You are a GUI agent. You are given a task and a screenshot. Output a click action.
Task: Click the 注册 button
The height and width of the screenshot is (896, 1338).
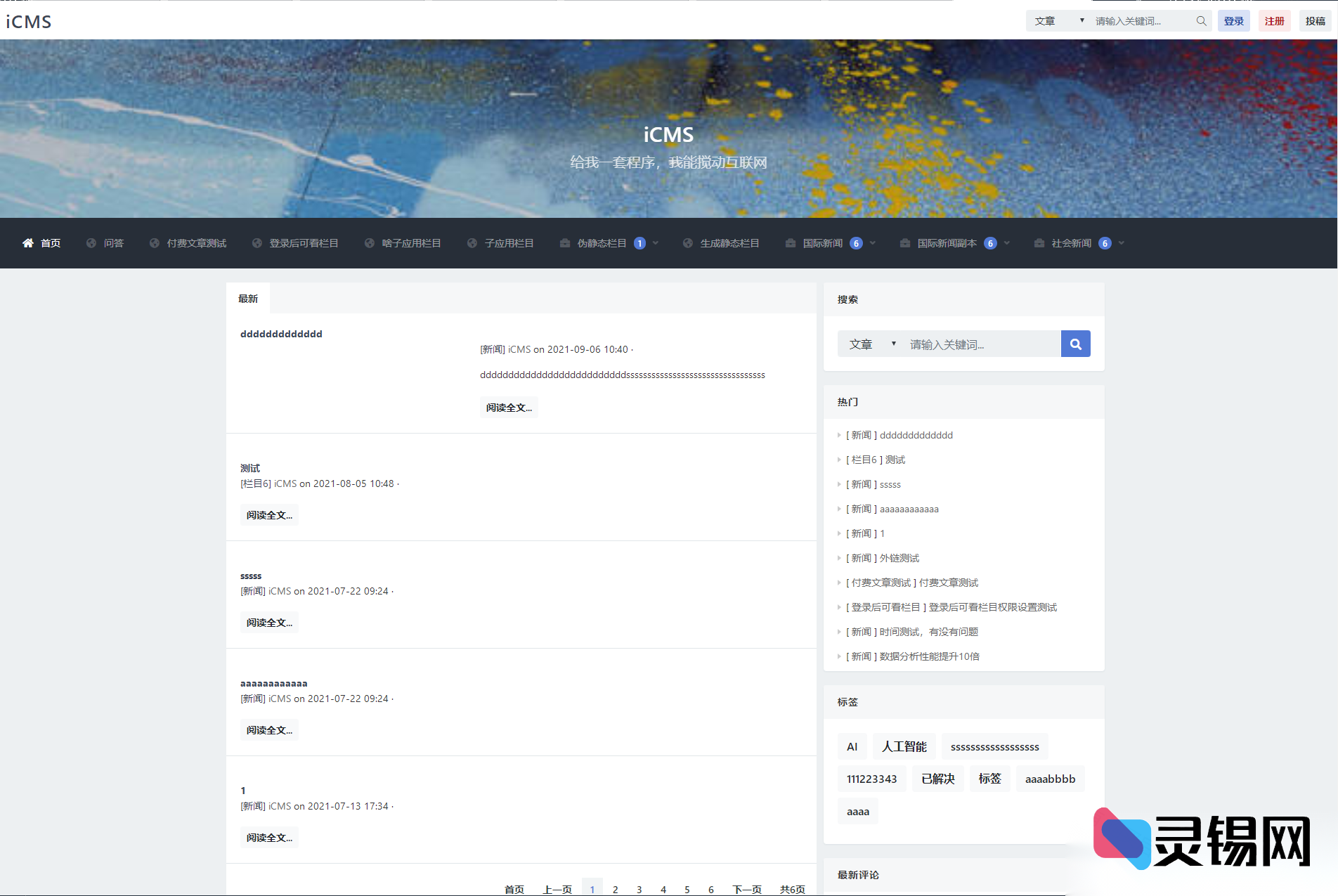pyautogui.click(x=1274, y=20)
